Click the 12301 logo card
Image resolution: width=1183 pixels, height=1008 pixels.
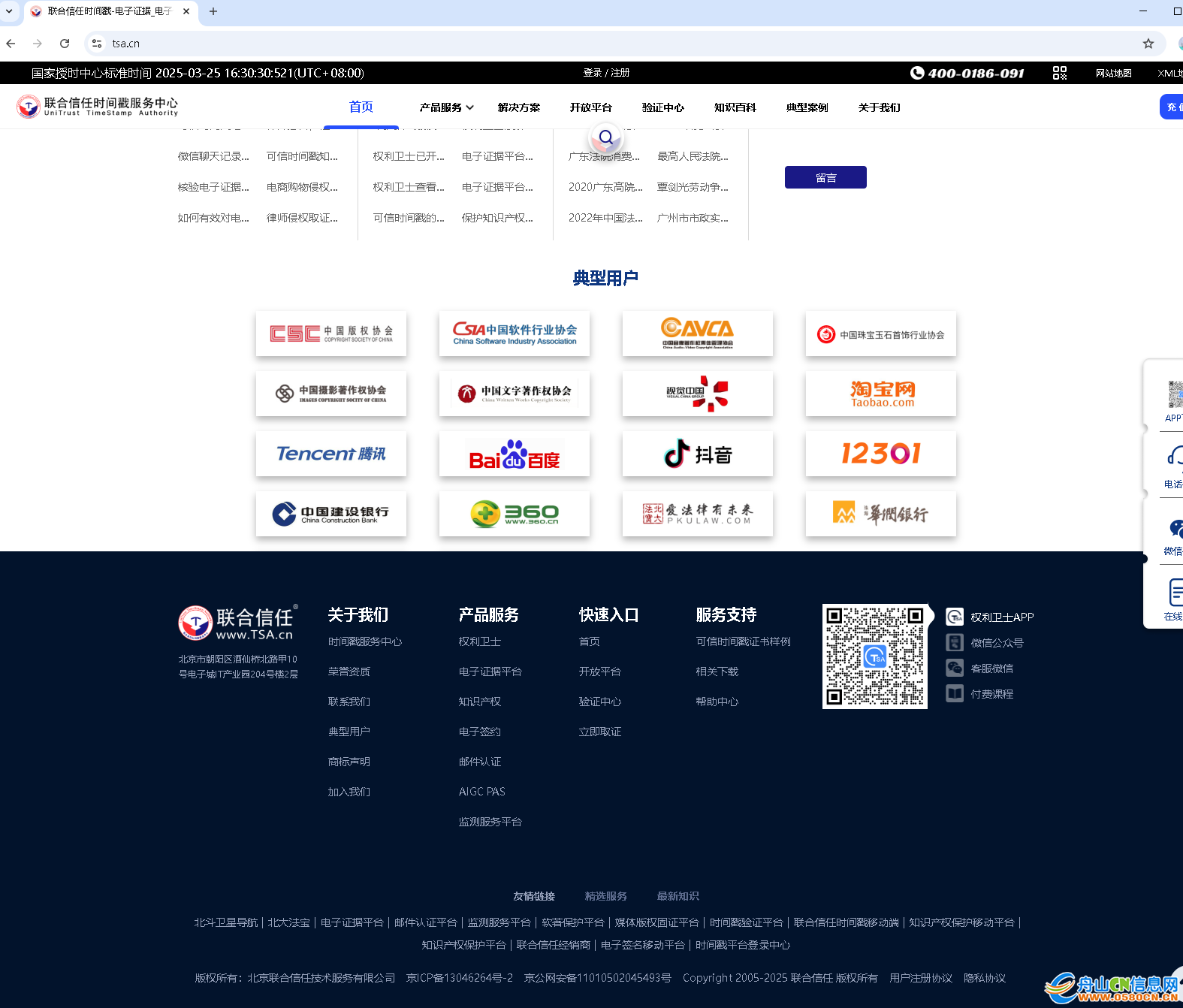(881, 454)
